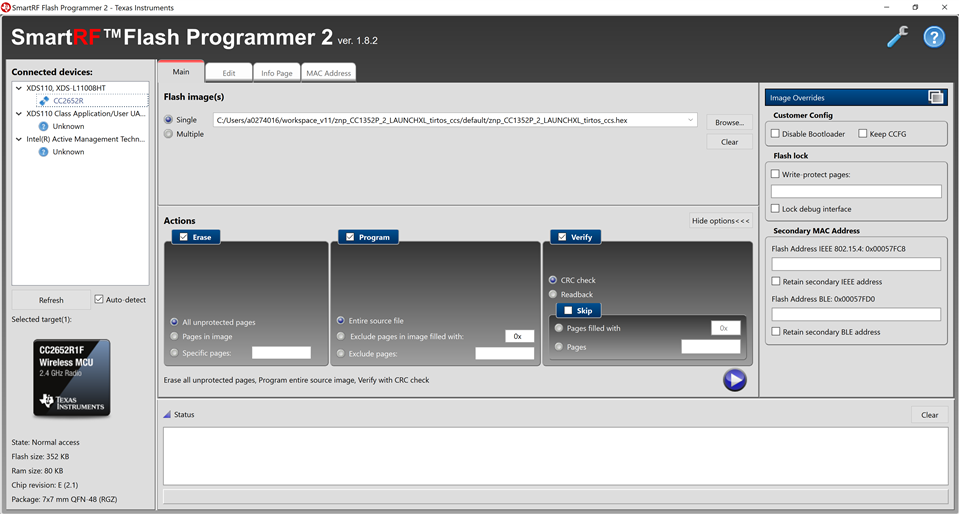Viewport: 959px width, 514px height.
Task: Toggle Auto-detect checkbox
Action: pyautogui.click(x=99, y=300)
